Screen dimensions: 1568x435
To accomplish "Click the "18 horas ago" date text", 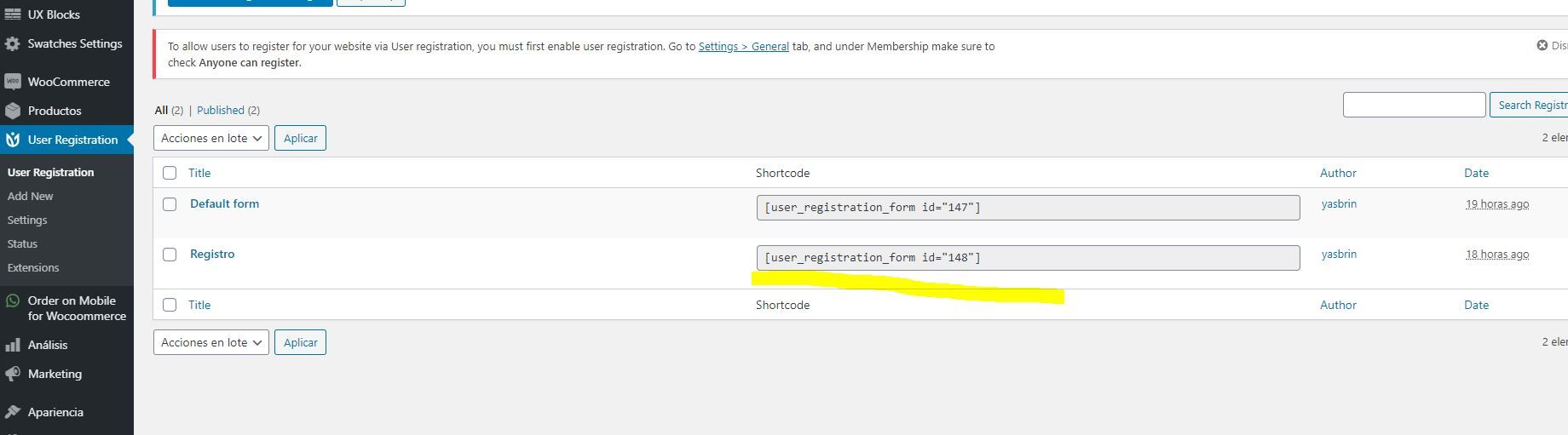I will click(1497, 255).
